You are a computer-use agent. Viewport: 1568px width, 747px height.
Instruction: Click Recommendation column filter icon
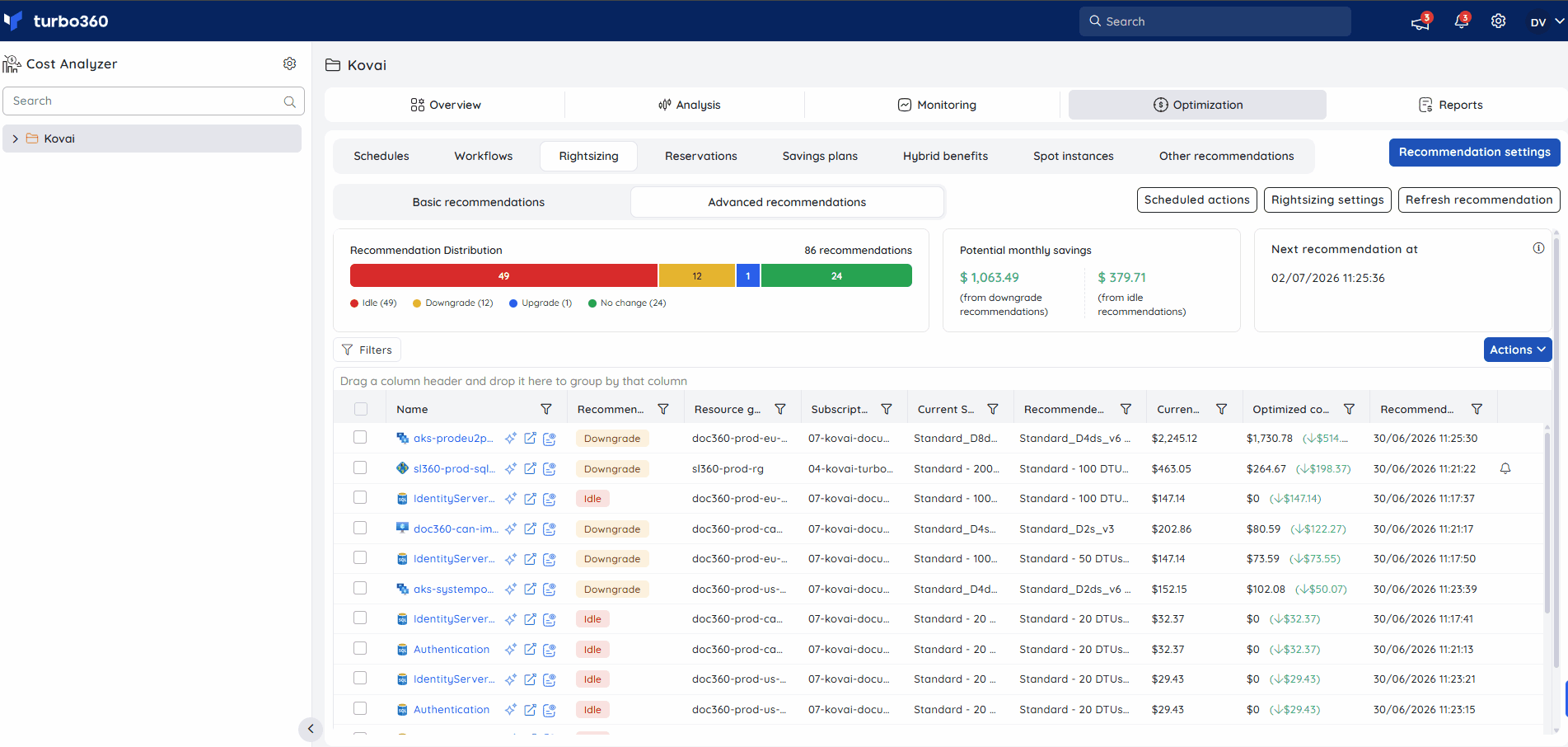coord(663,409)
